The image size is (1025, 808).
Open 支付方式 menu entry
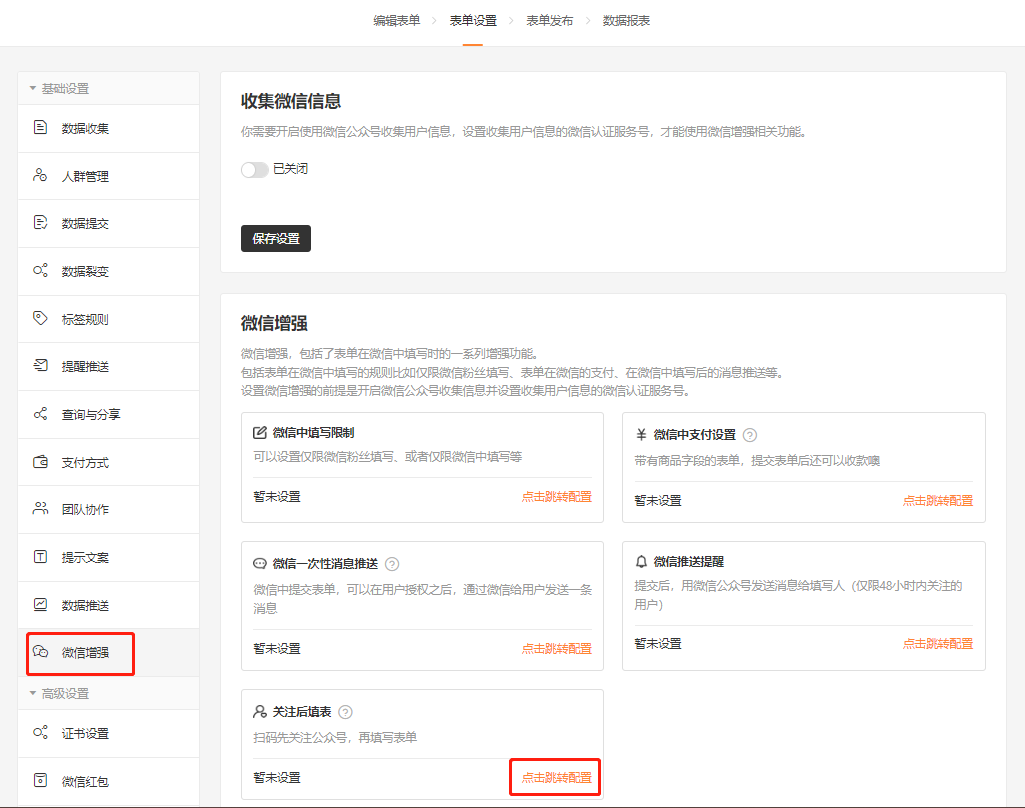click(109, 462)
